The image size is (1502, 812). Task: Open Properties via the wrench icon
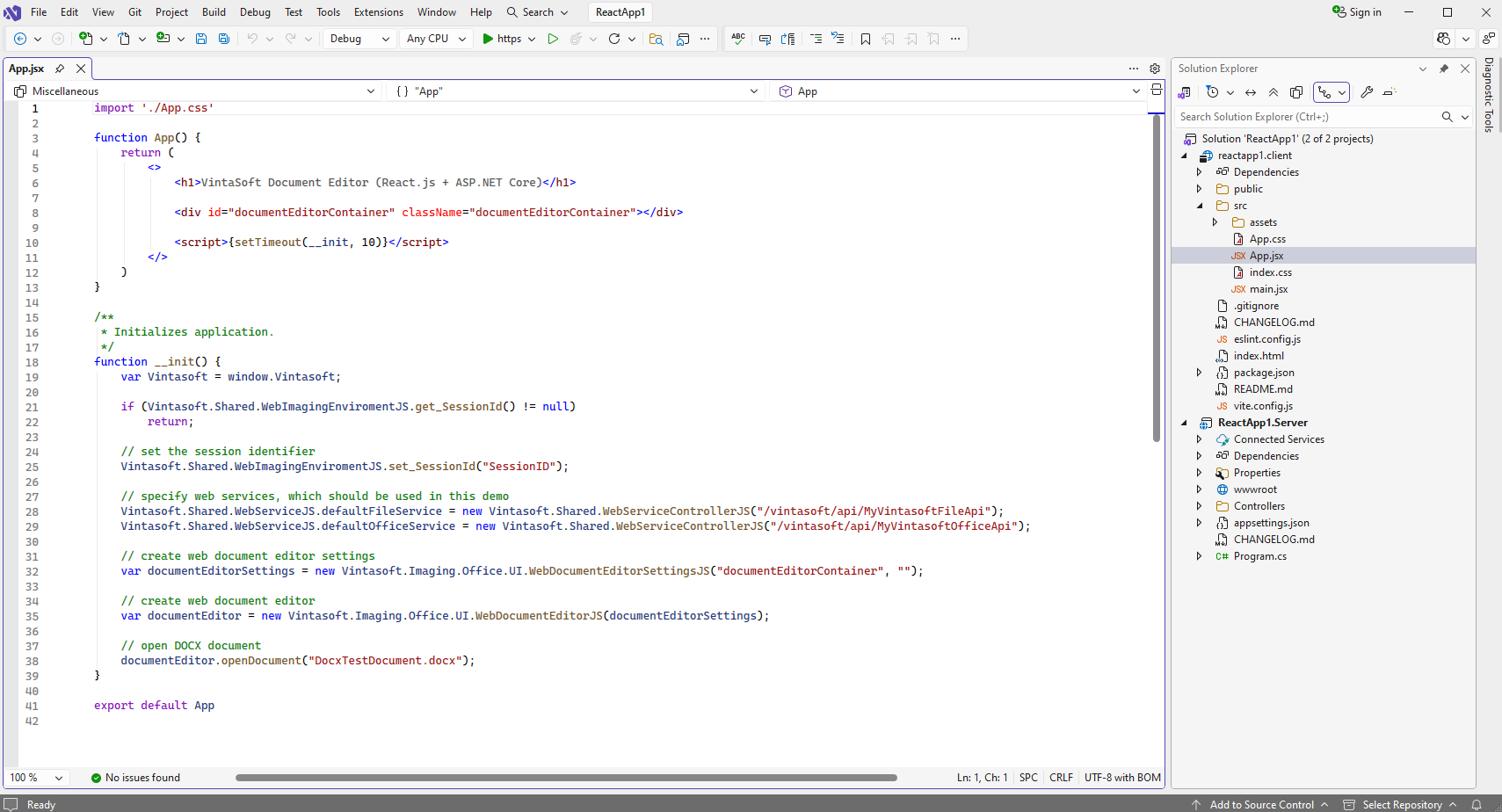[1367, 92]
